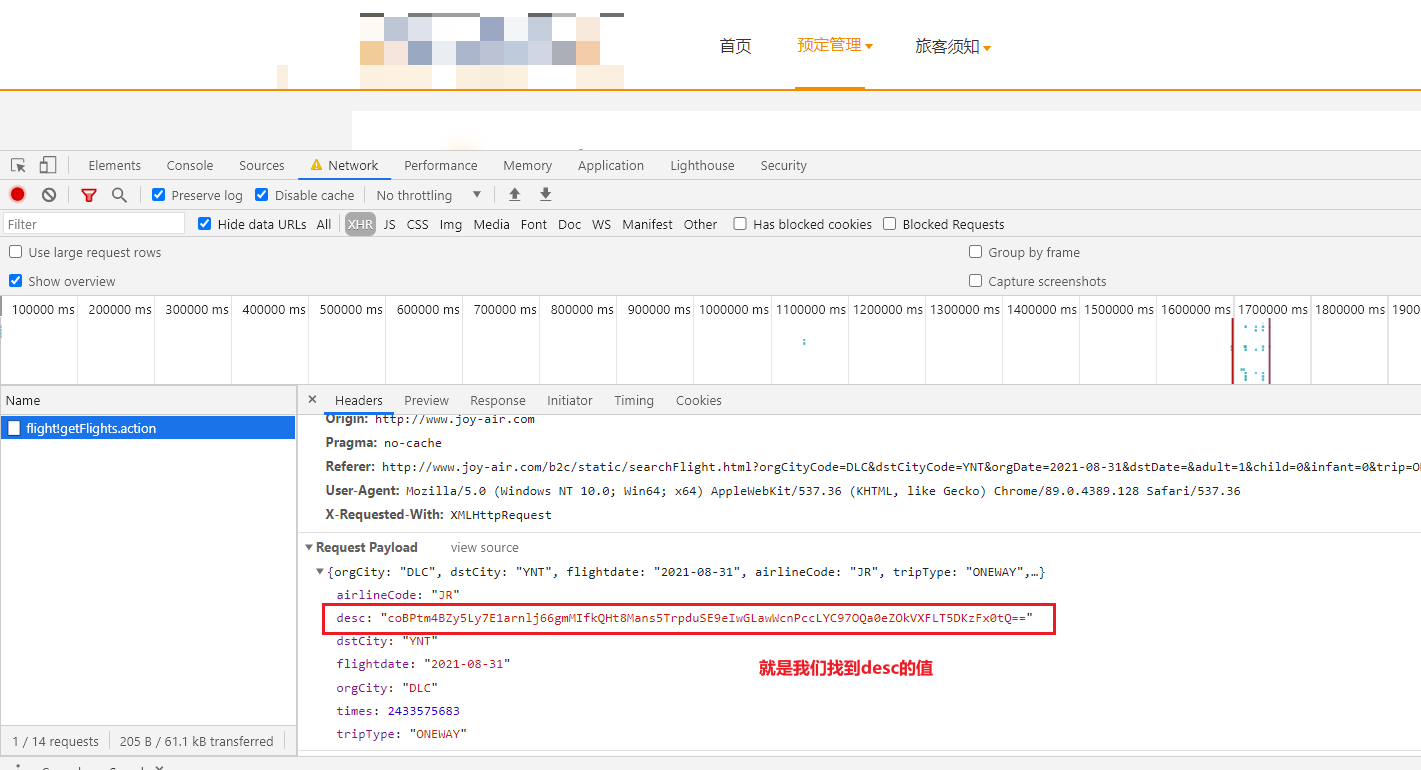
Task: Filter requests by Font
Action: coord(534,224)
